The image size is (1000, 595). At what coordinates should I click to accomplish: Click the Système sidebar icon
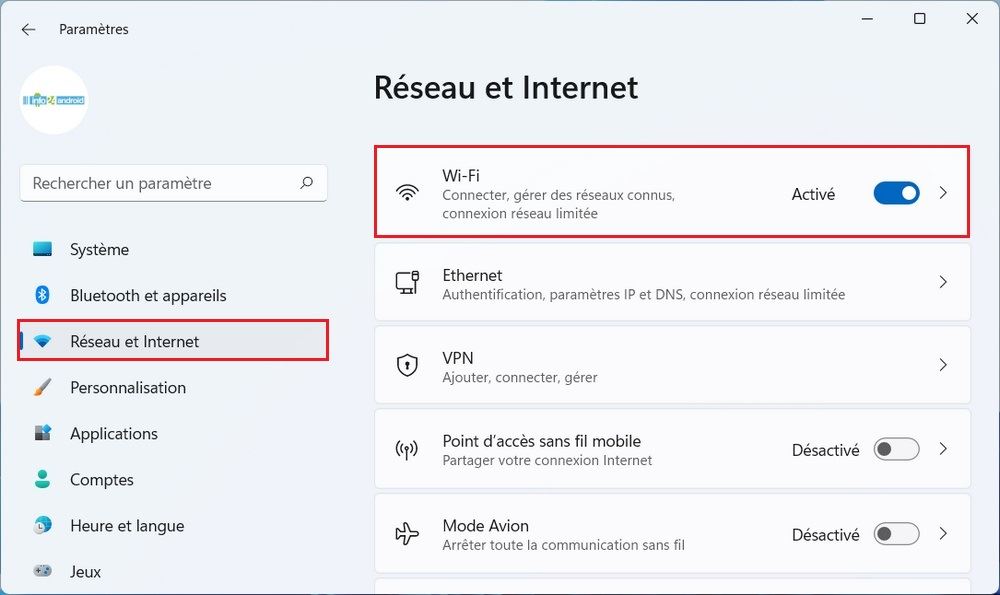(x=44, y=249)
